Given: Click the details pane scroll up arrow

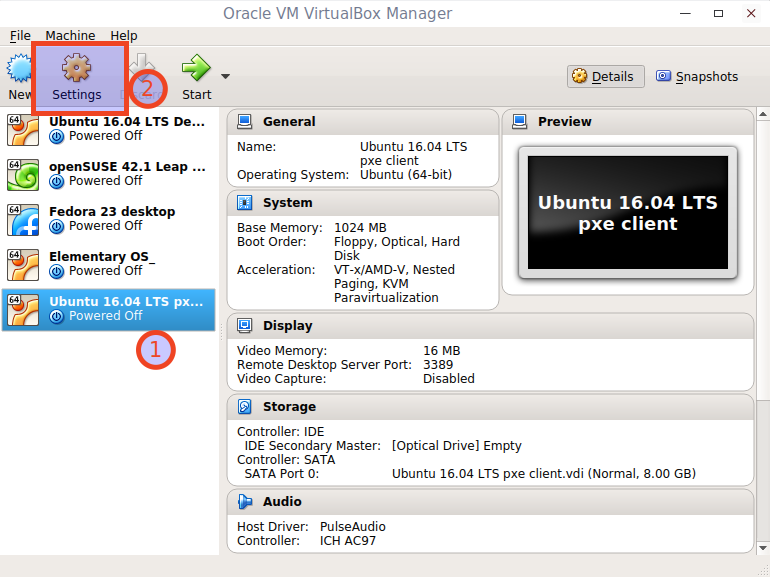Looking at the screenshot, I should coord(763,114).
